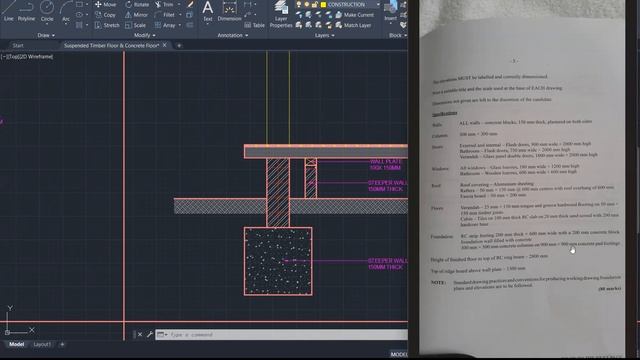This screenshot has width=640, height=360.
Task: Open Arc tool dropdown arrow
Action: (x=66, y=24)
